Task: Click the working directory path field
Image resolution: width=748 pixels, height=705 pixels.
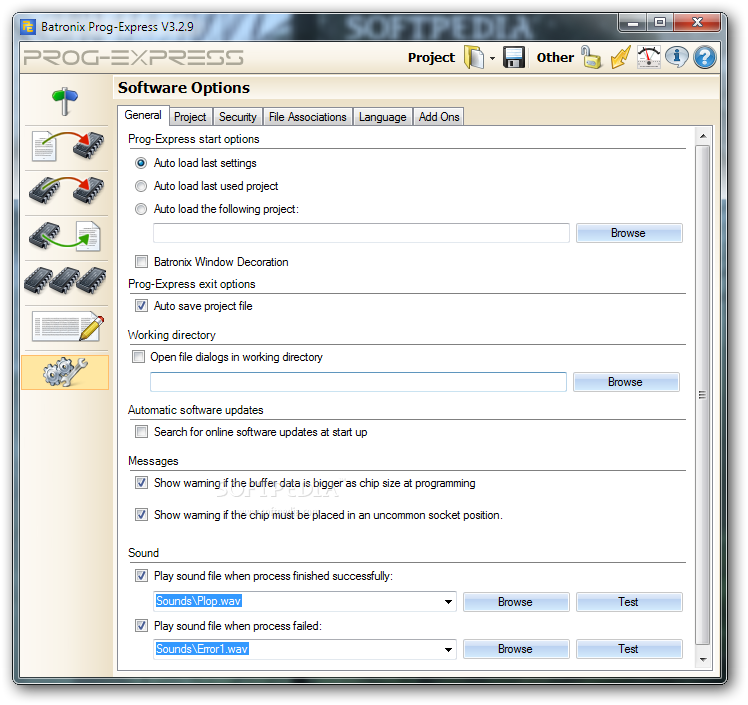Action: pos(358,382)
